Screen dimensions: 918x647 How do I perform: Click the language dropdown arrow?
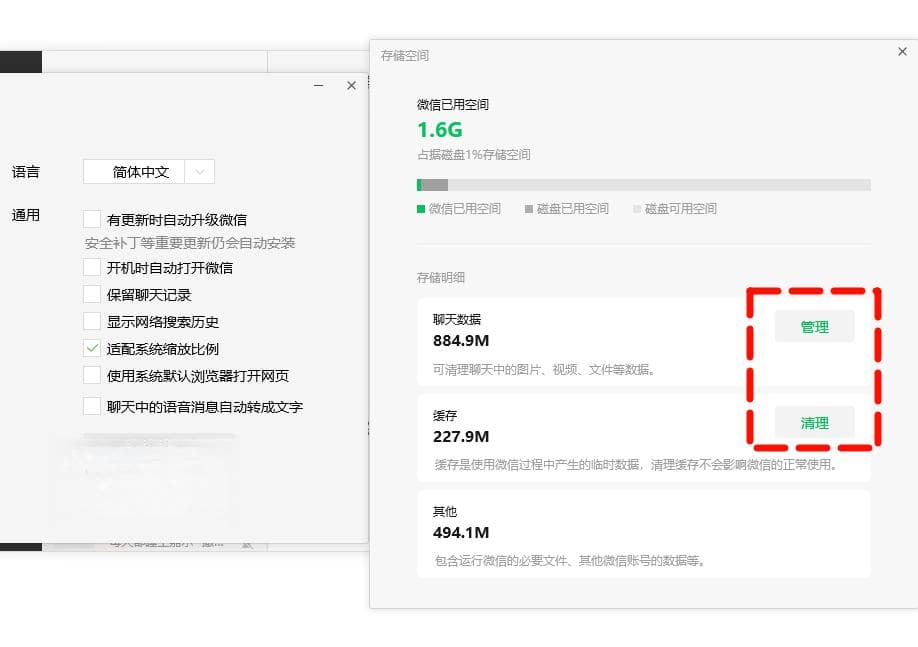200,172
